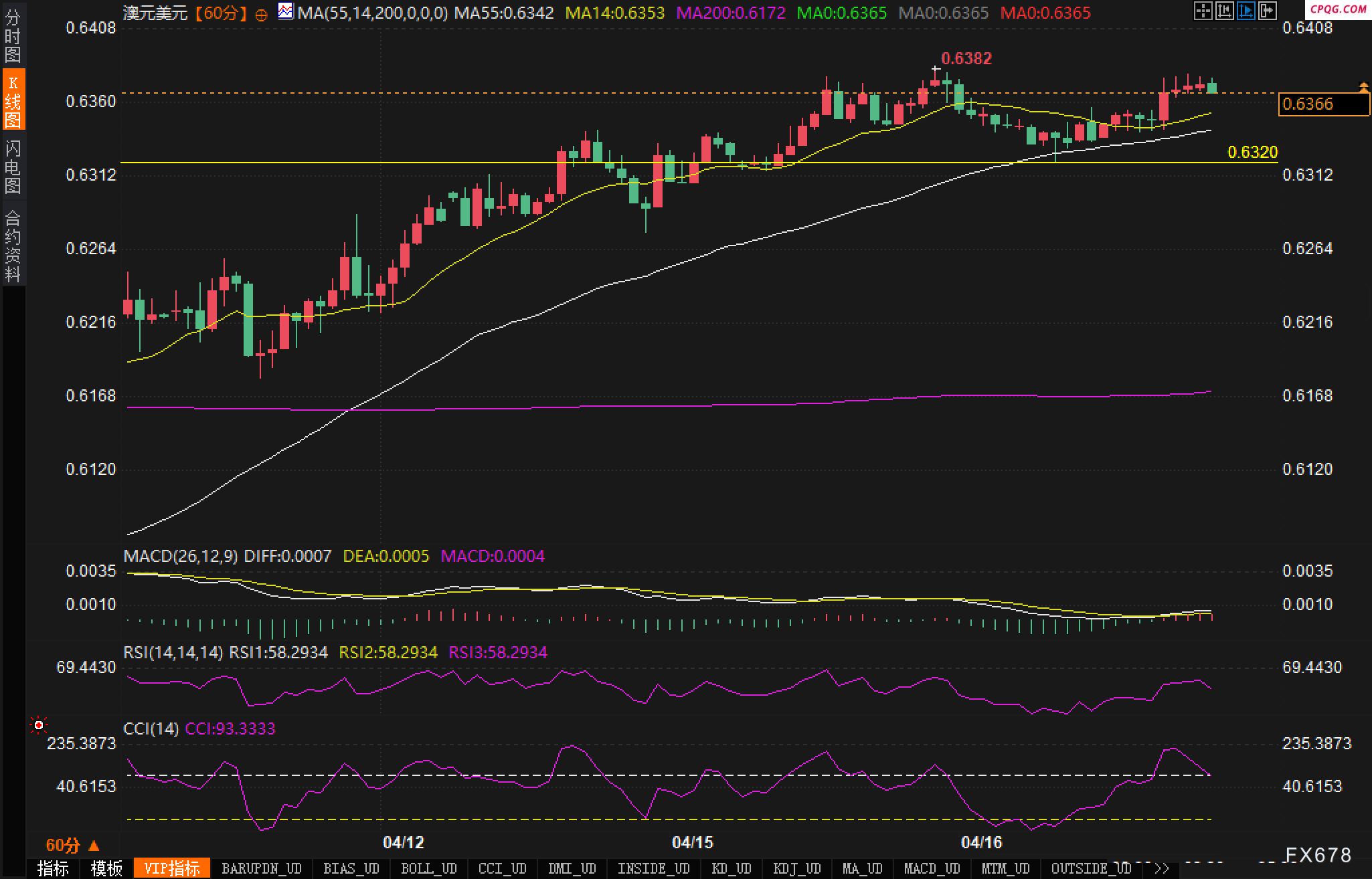Click the DIFF:0.0007 value
The width and height of the screenshot is (1372, 879).
click(x=288, y=556)
